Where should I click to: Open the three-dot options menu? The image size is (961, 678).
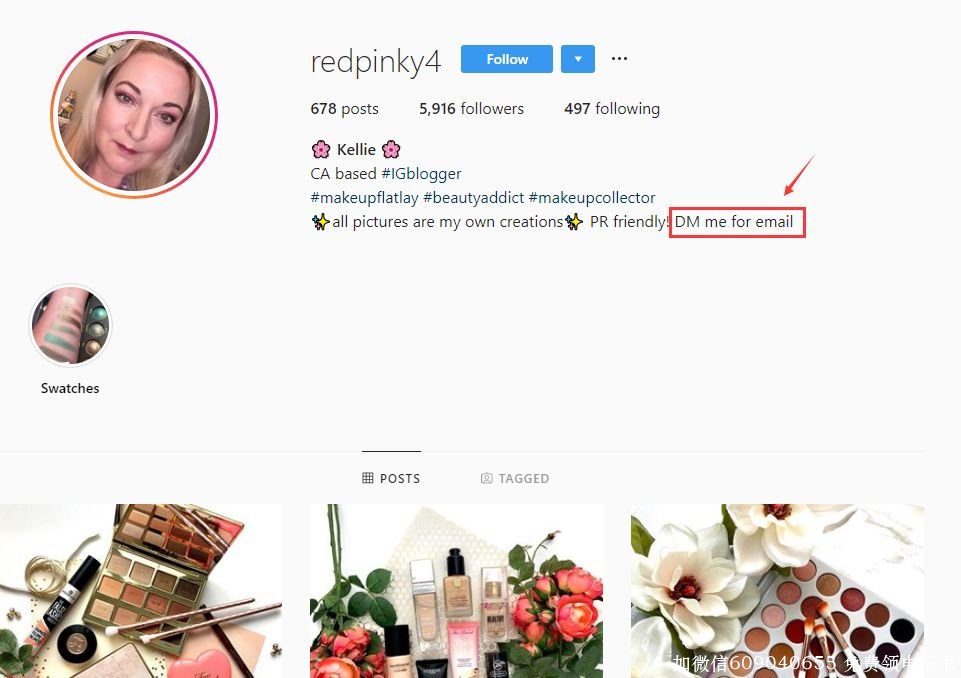click(619, 59)
